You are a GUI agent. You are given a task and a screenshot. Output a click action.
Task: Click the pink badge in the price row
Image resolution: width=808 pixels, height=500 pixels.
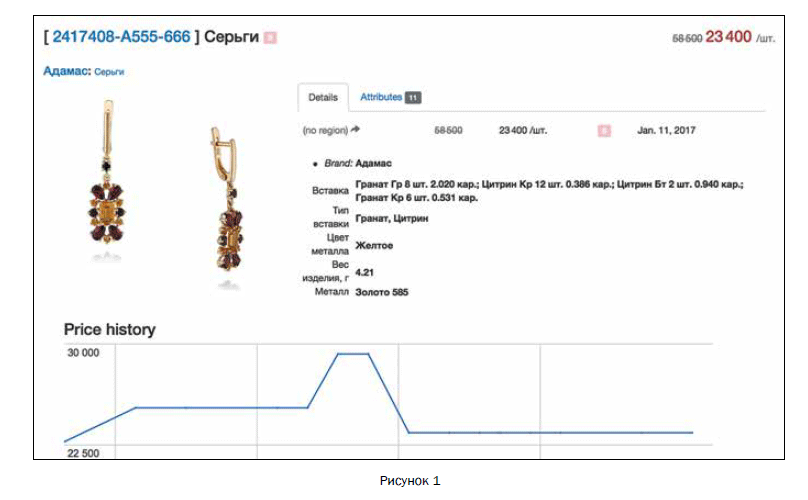pos(603,130)
